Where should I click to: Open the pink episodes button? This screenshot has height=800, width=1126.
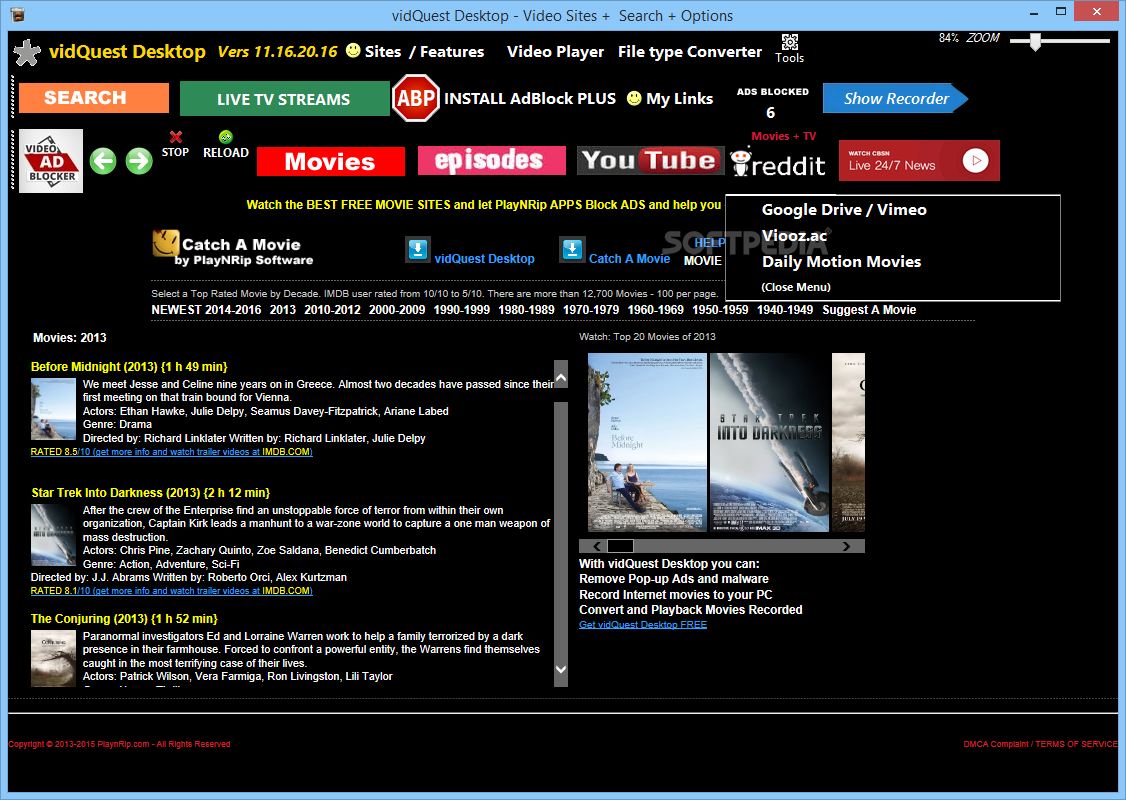491,160
